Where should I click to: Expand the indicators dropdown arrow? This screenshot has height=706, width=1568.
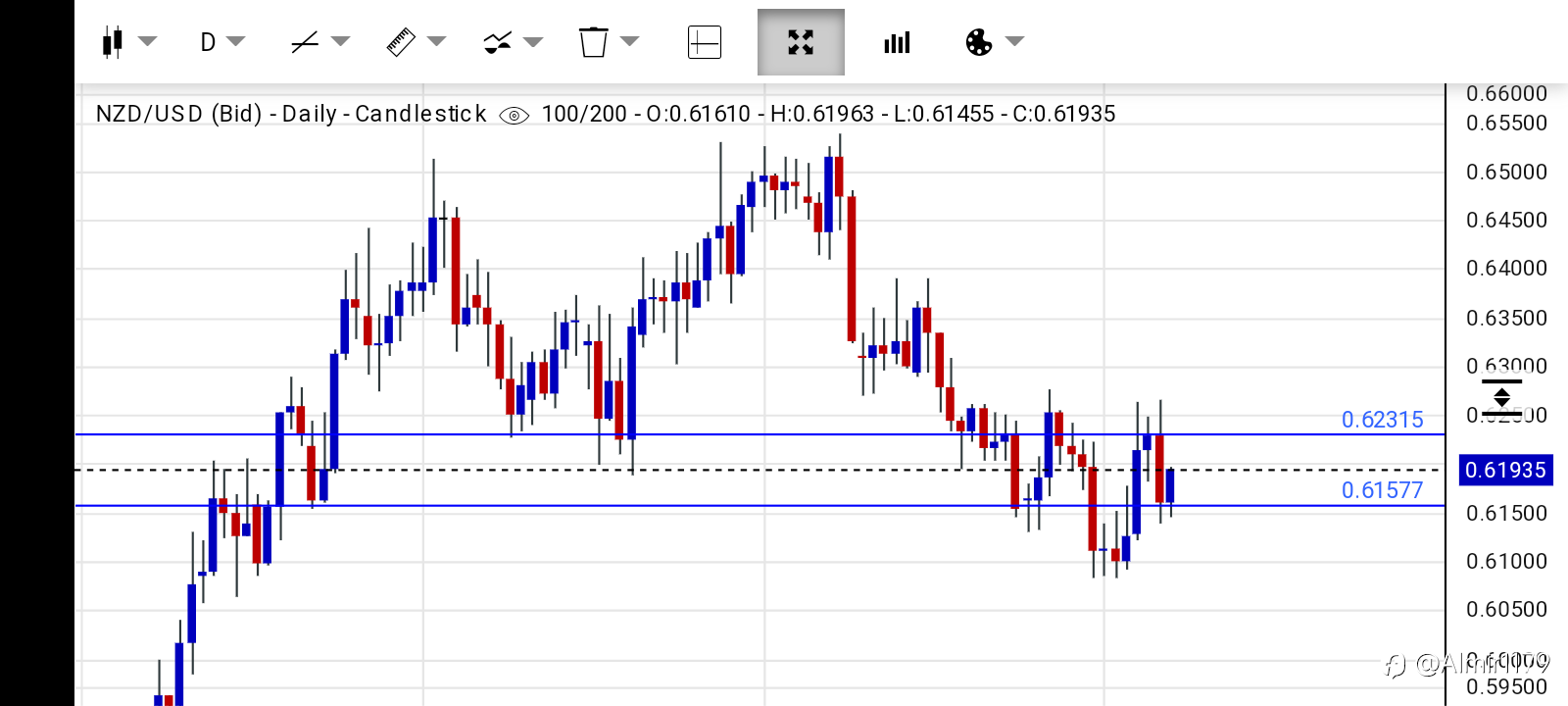coord(533,41)
